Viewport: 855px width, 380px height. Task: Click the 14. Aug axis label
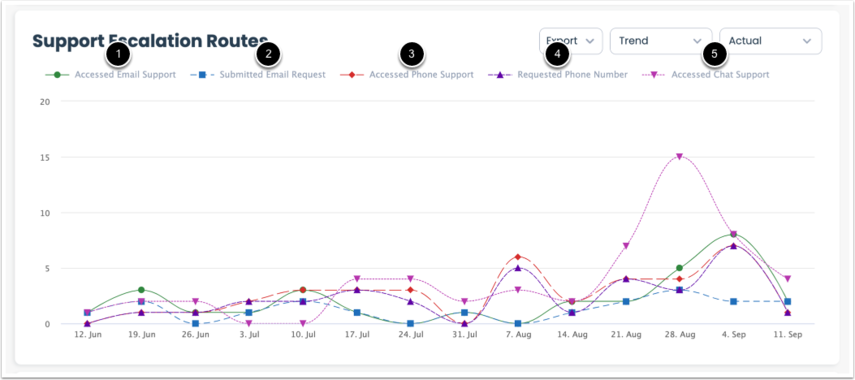point(572,335)
